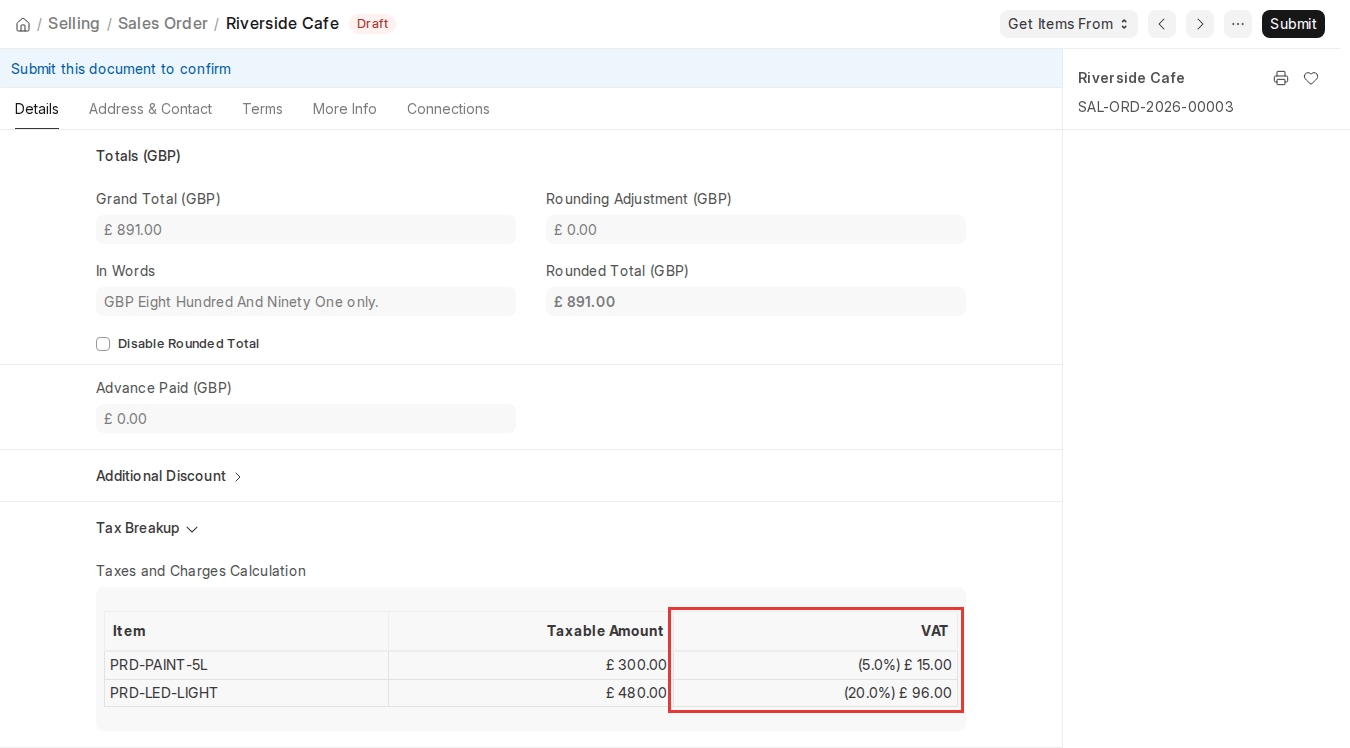This screenshot has width=1350, height=748.
Task: Click taxable amount £ 300.00
Action: (530, 665)
